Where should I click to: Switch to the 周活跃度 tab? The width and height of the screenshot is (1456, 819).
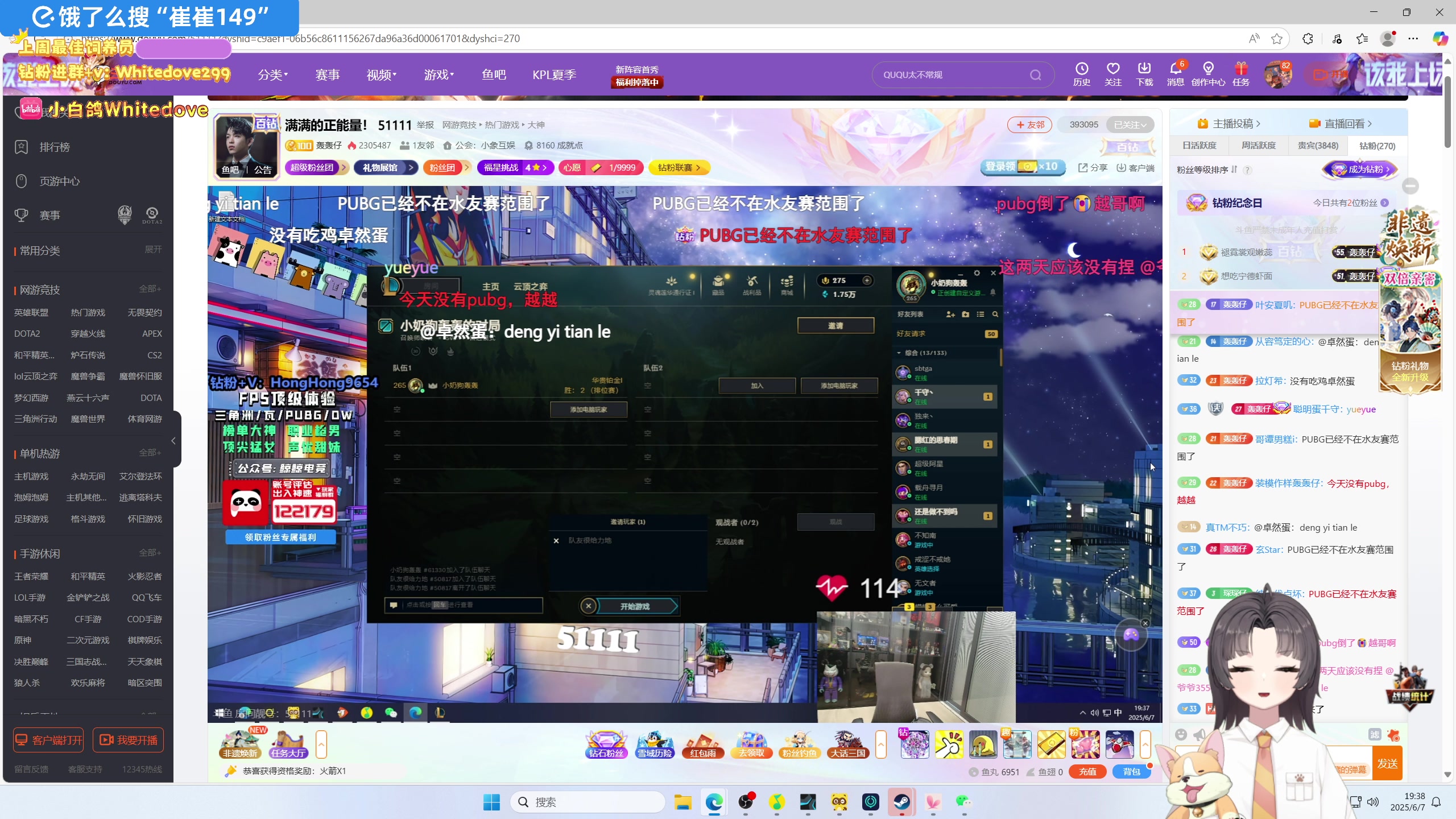click(1258, 146)
